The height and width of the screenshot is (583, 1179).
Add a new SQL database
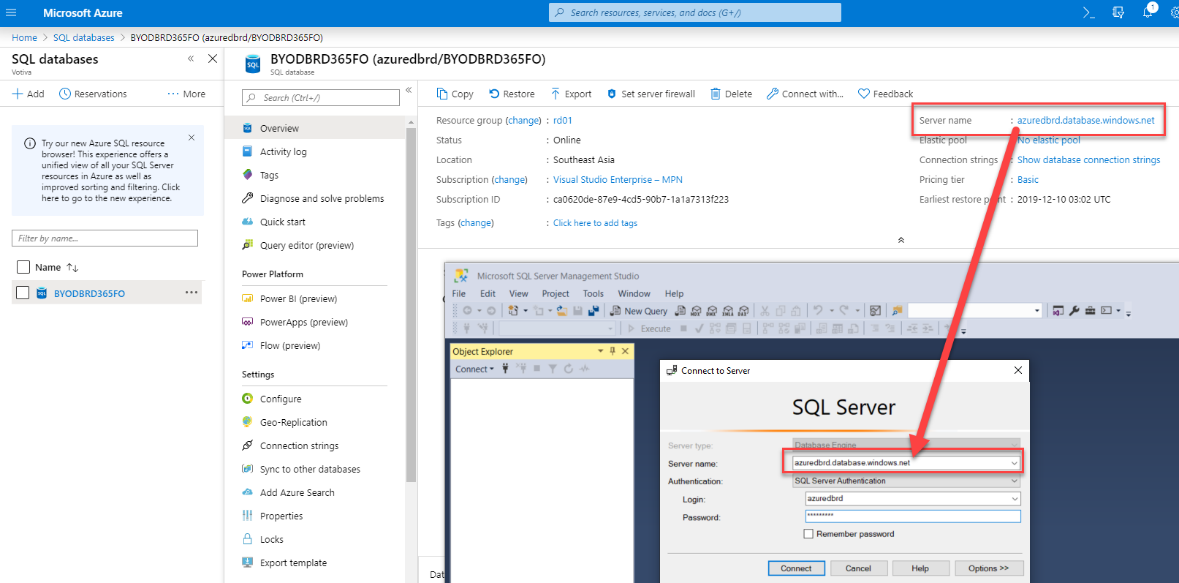tap(29, 94)
